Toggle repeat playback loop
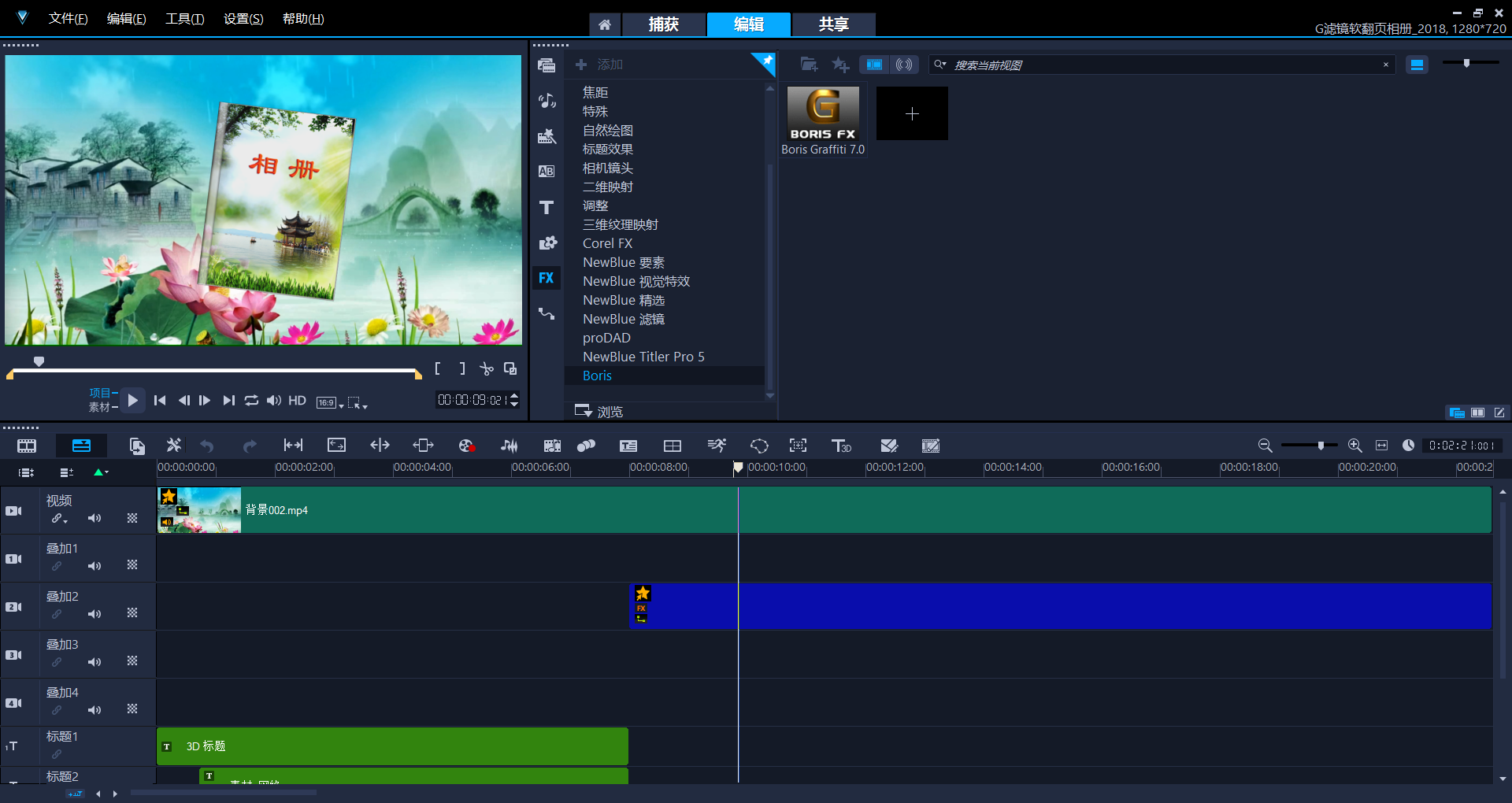 click(251, 401)
